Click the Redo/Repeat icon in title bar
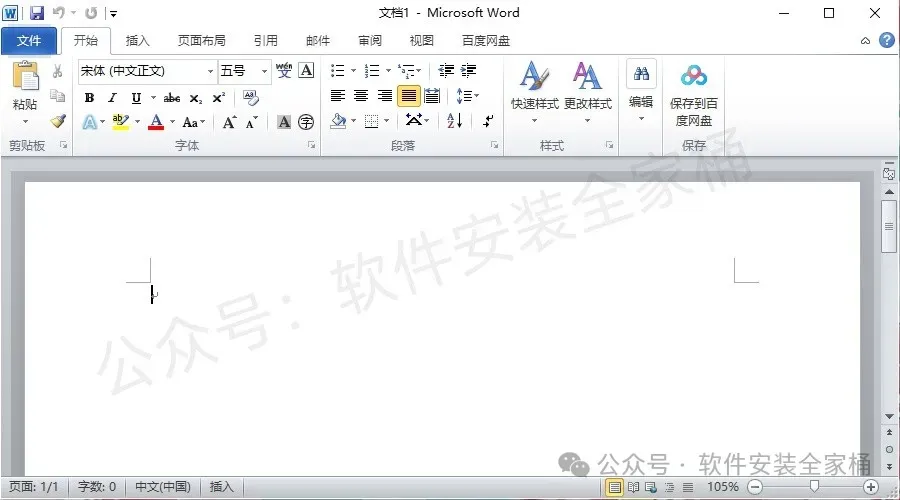900x500 pixels. point(91,13)
